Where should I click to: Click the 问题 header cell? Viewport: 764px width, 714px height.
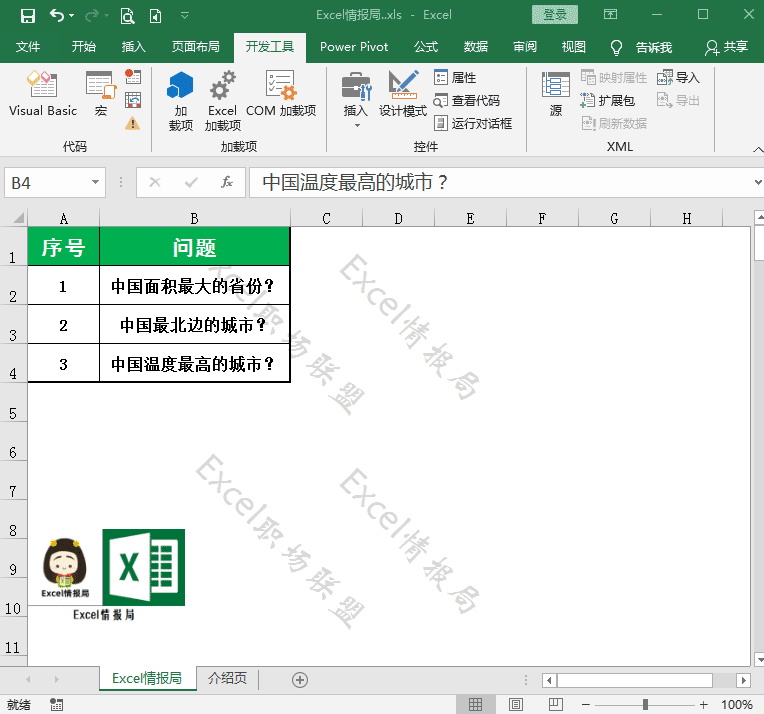pyautogui.click(x=194, y=247)
